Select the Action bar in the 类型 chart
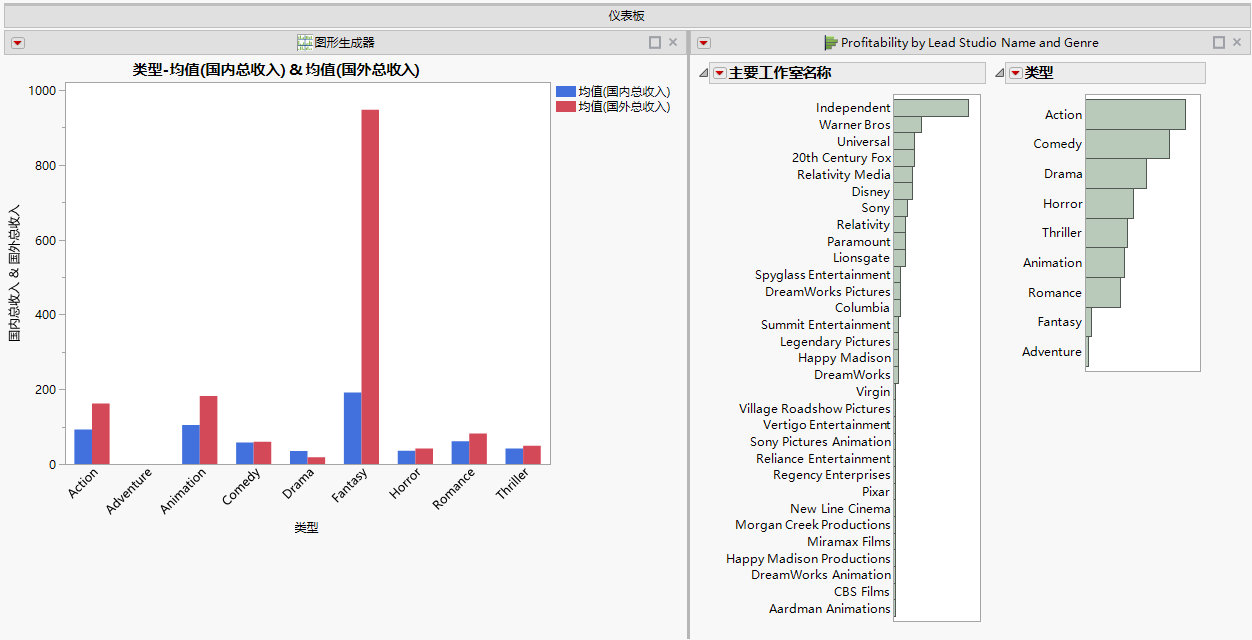Screen dimensions: 1252x640 (x=1135, y=114)
